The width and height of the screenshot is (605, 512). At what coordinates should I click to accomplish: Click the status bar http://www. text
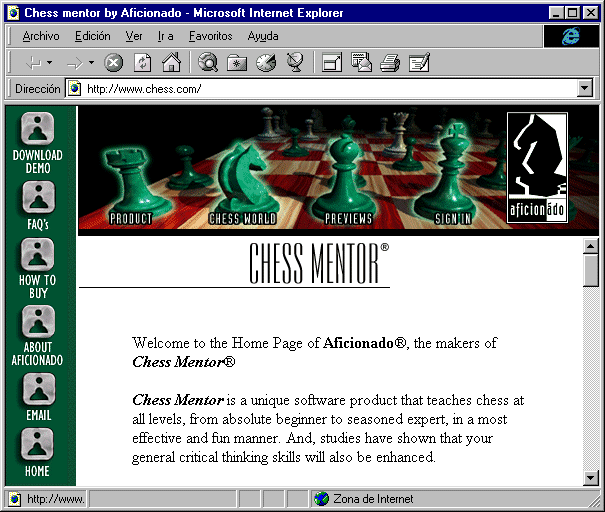point(56,499)
